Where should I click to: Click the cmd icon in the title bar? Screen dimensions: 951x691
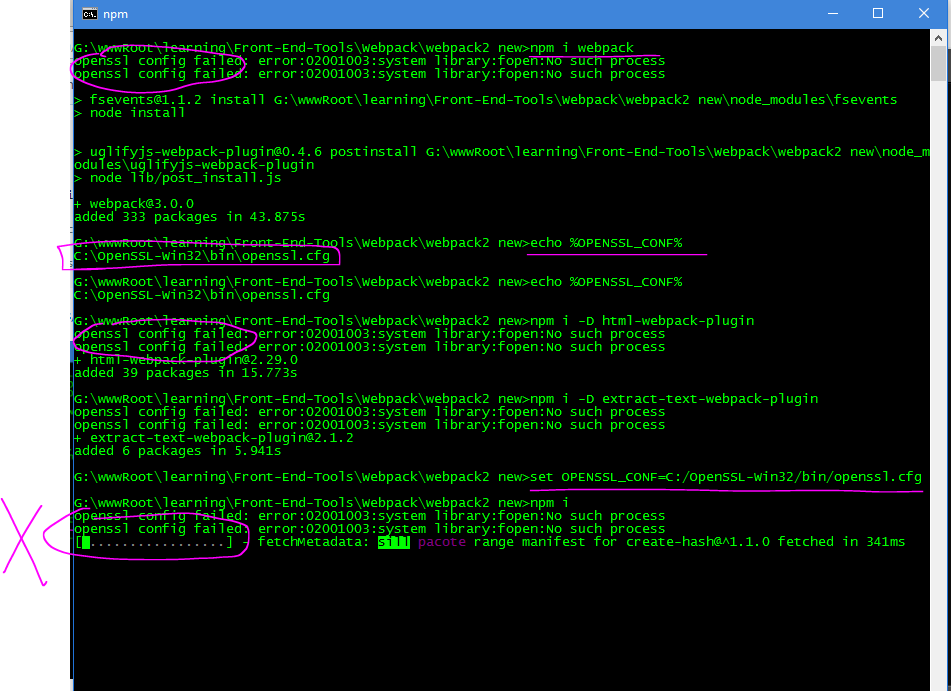click(x=88, y=14)
